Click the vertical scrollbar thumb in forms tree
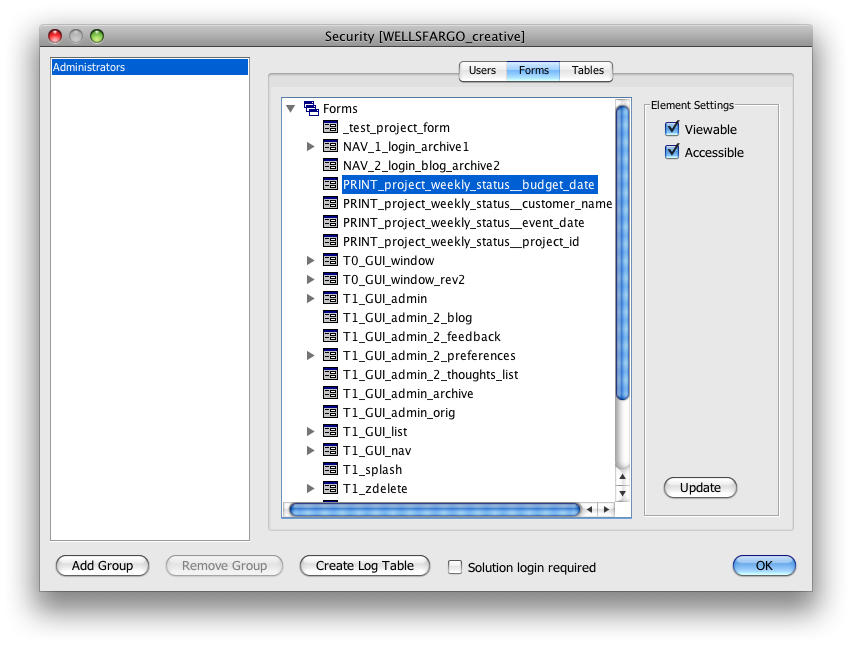The image size is (852, 646). 623,253
